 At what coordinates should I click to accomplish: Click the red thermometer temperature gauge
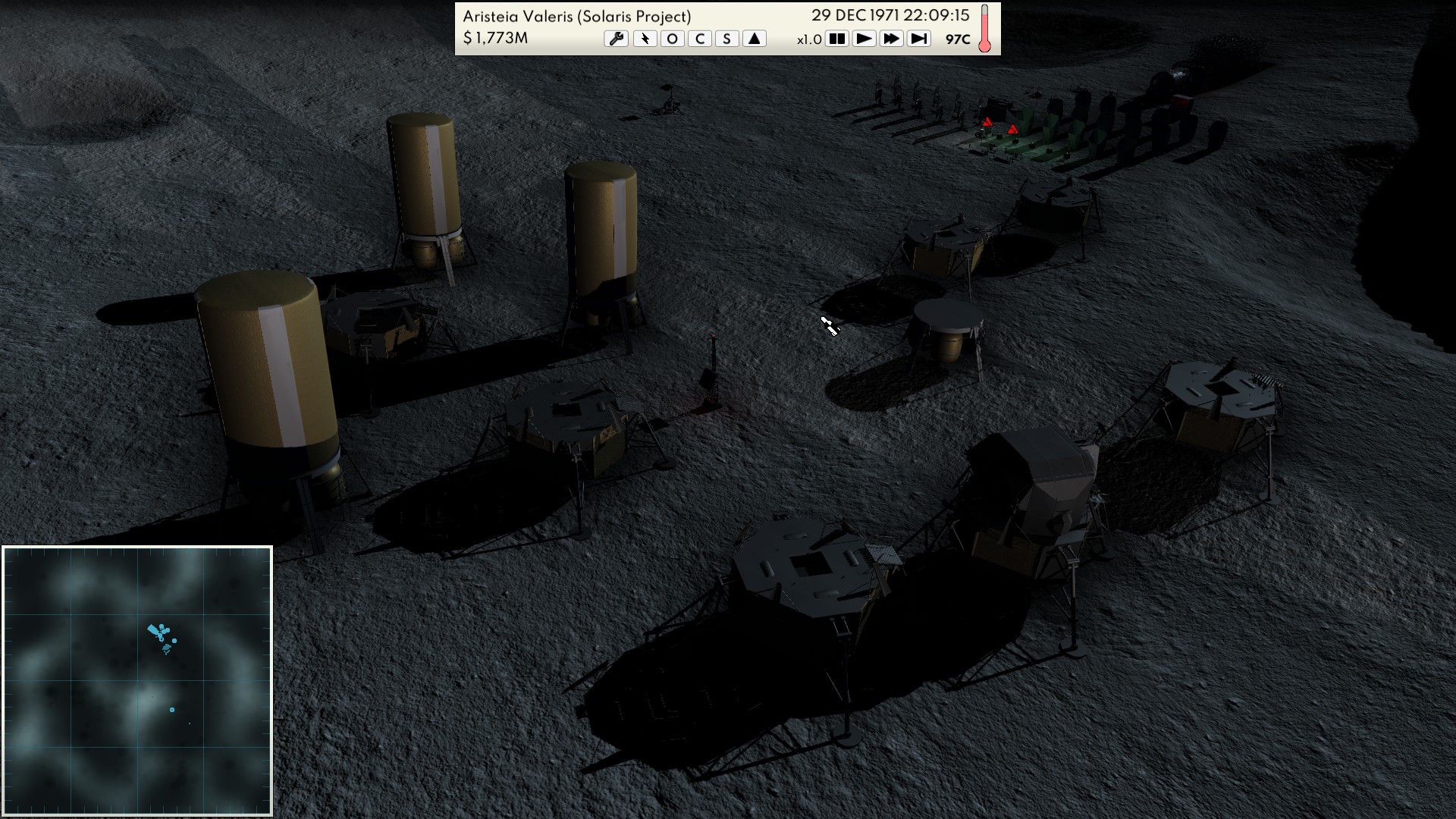pos(984,29)
